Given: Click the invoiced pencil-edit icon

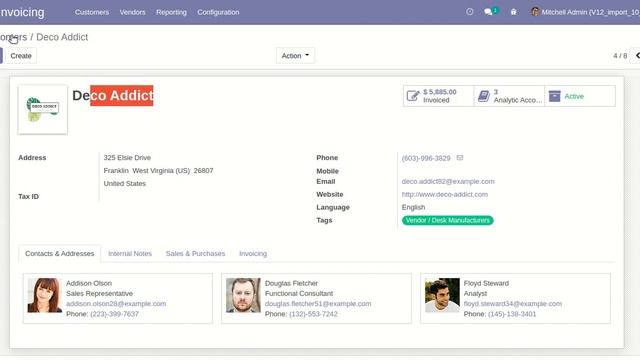Looking at the screenshot, I should (x=413, y=96).
